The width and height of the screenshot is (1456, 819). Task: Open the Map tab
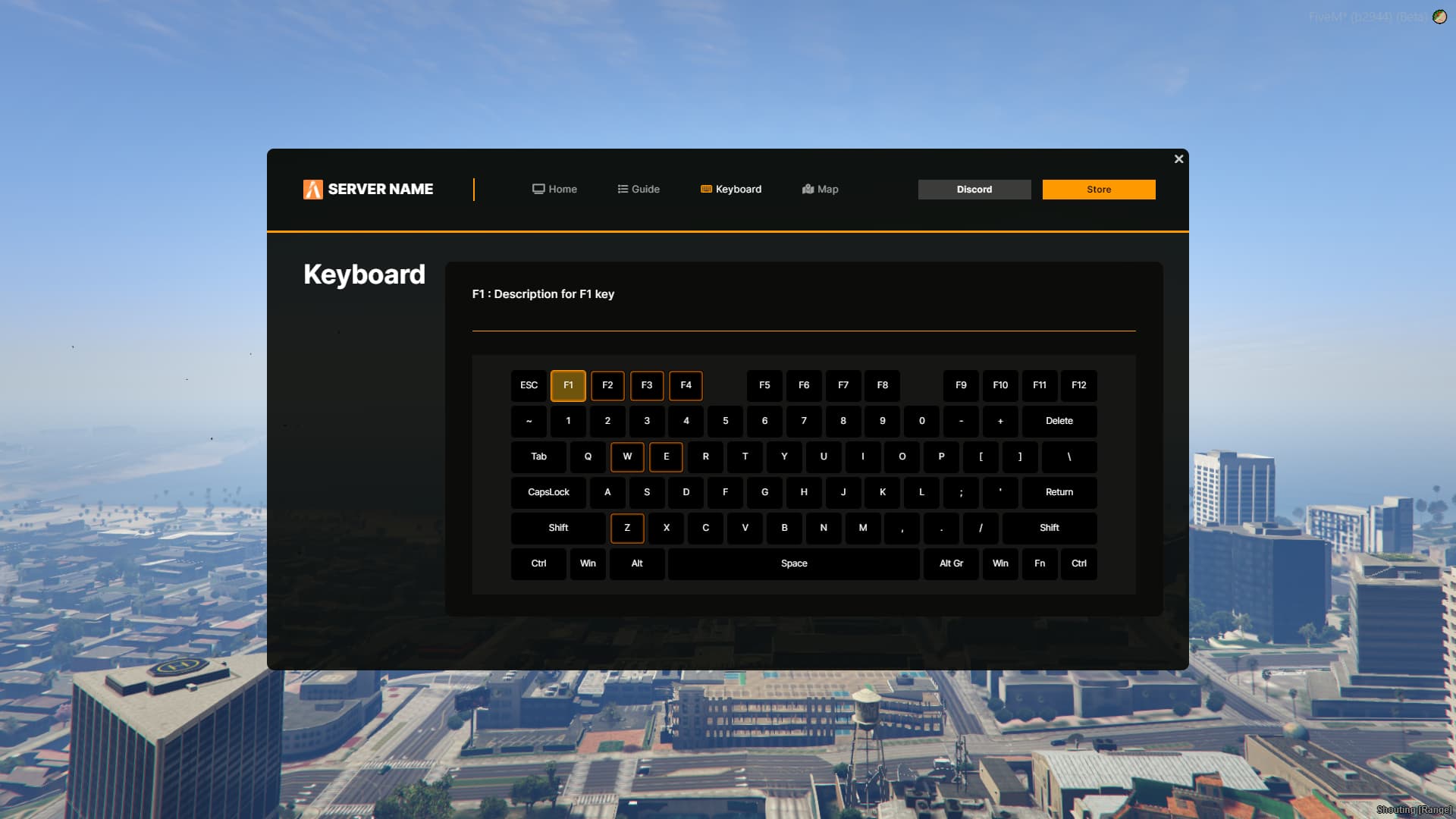pyautogui.click(x=820, y=190)
